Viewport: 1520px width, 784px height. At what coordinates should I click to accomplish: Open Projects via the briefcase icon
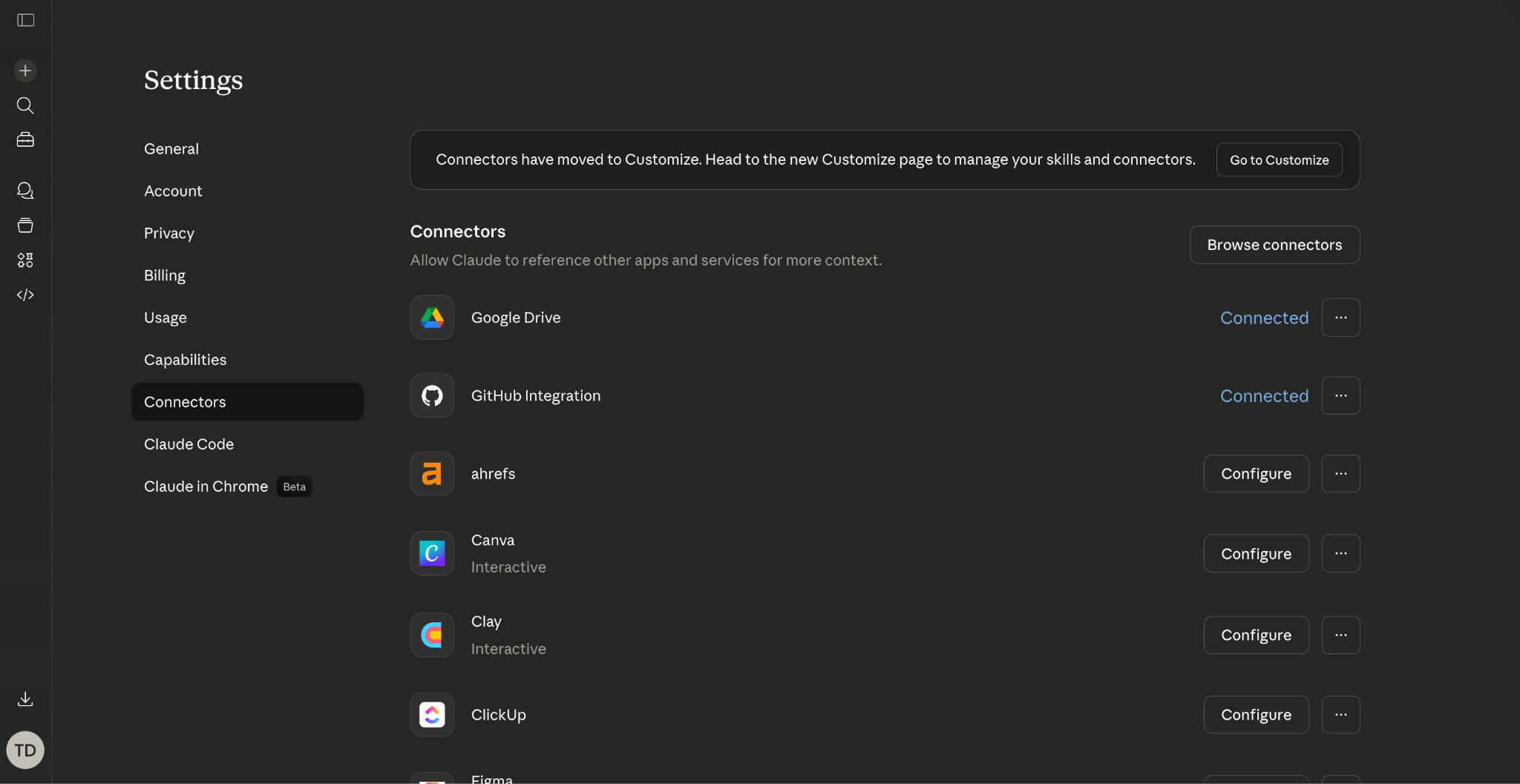tap(25, 139)
